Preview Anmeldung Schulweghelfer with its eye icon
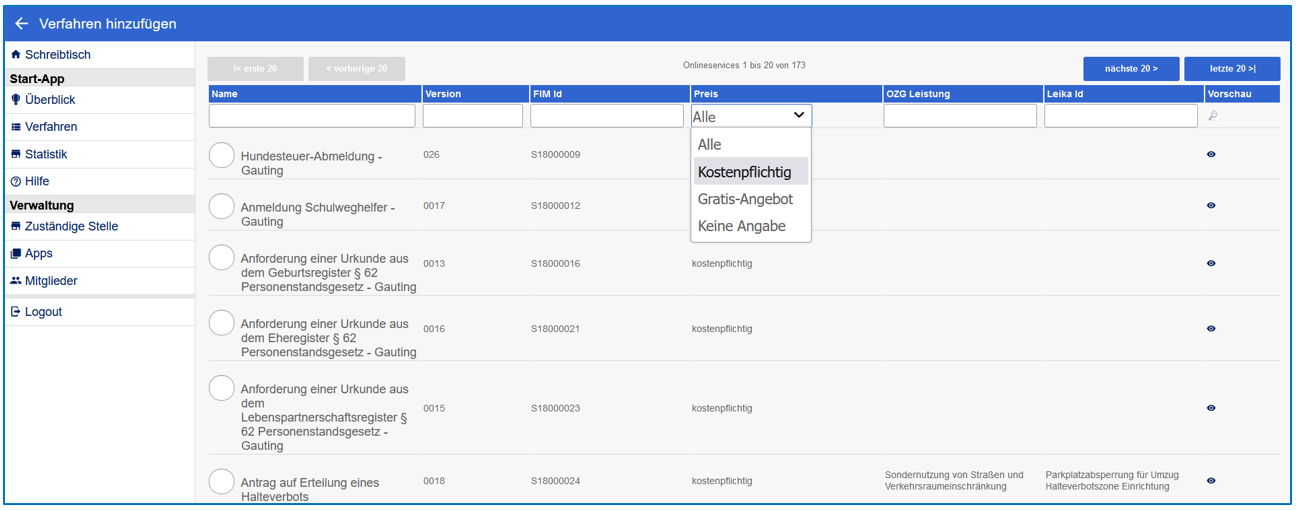Image resolution: width=1296 pixels, height=510 pixels. point(1211,206)
